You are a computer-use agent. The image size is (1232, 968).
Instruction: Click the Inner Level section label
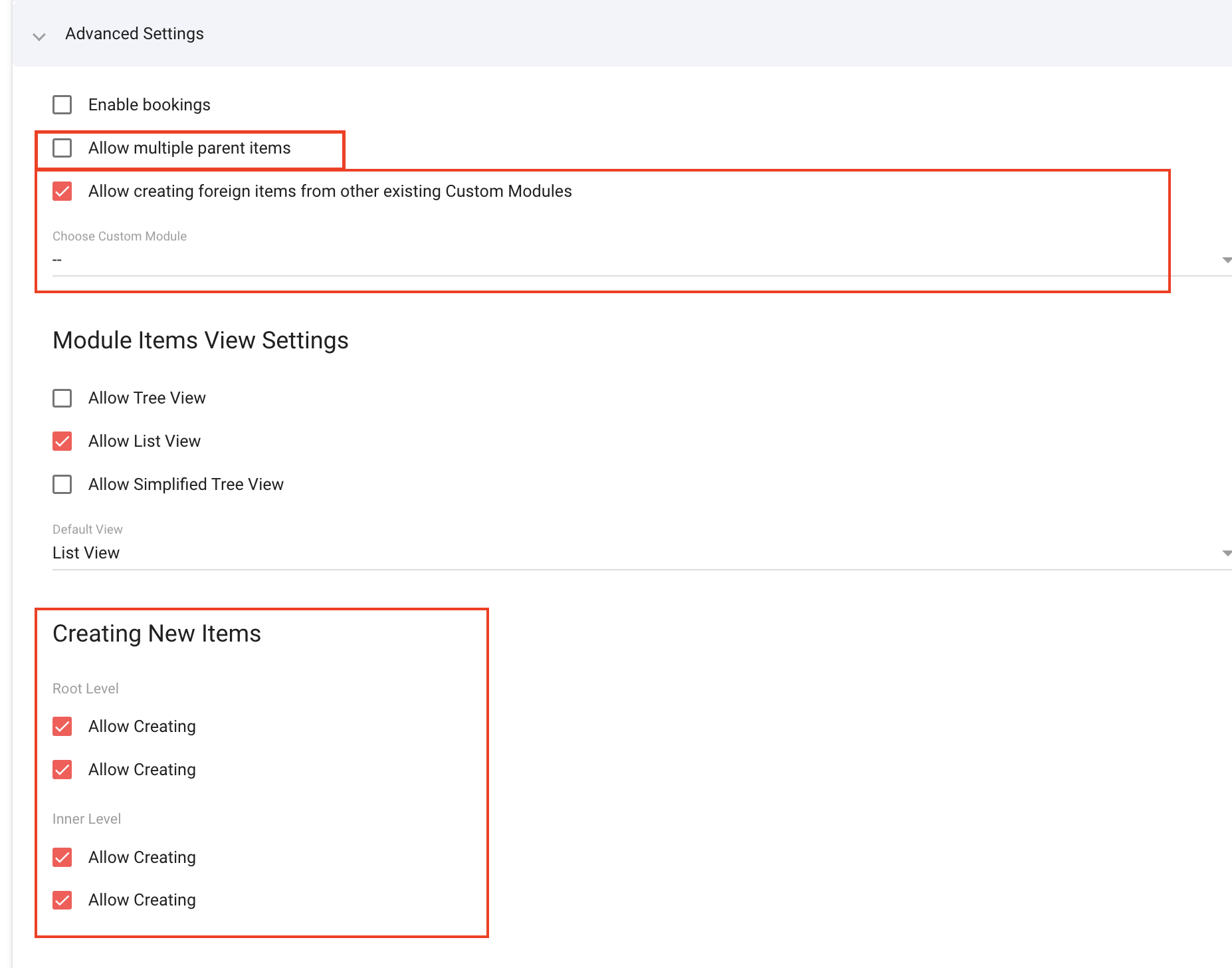86,819
